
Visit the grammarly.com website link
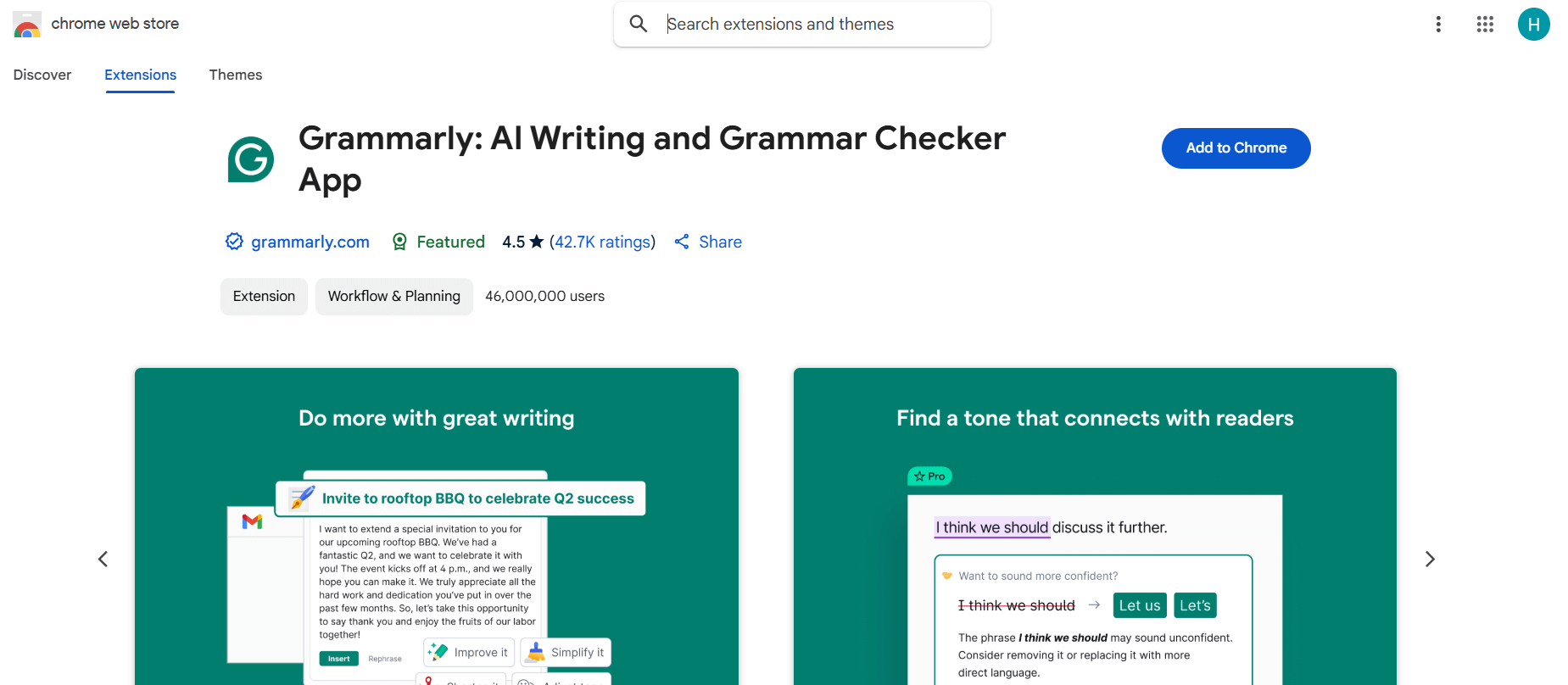click(310, 242)
